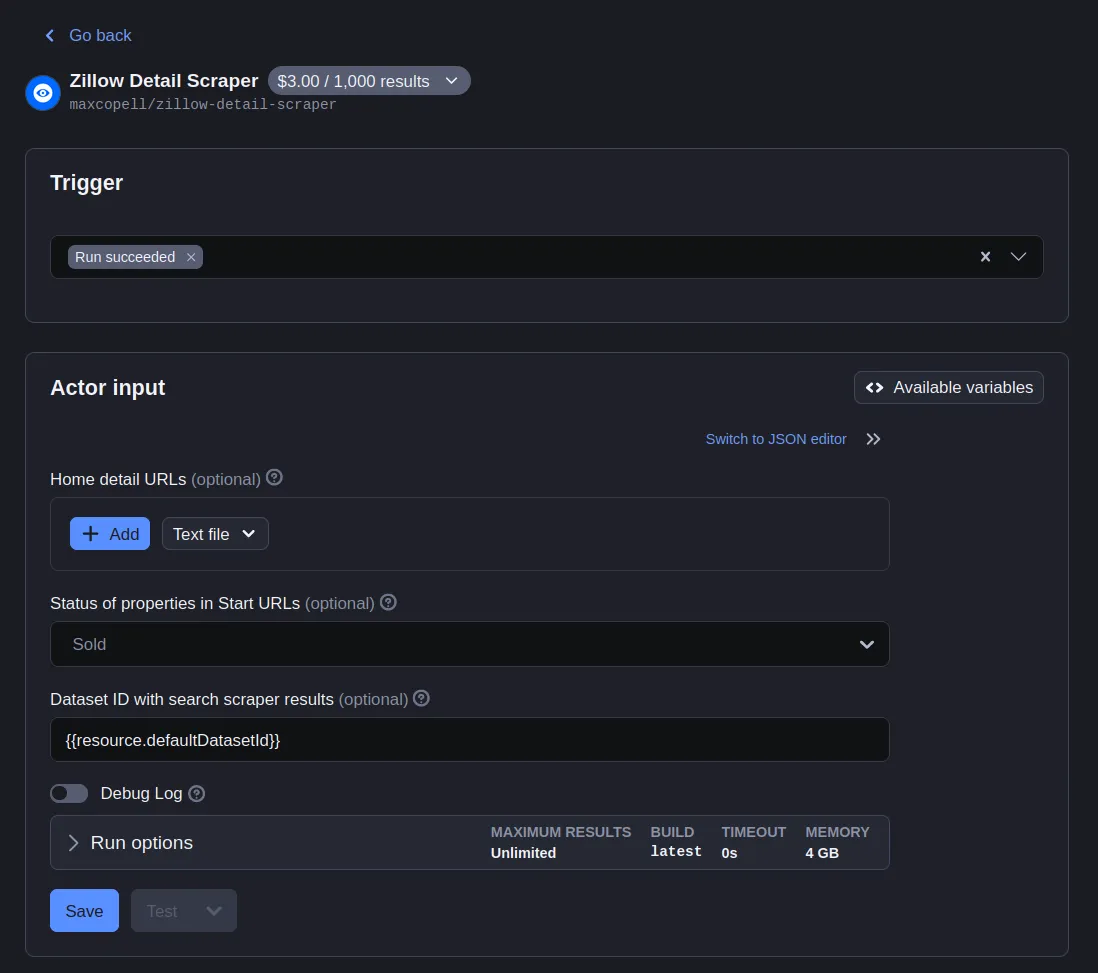Click the Zillow Detail Scraper title
This screenshot has width=1098, height=973.
[164, 81]
